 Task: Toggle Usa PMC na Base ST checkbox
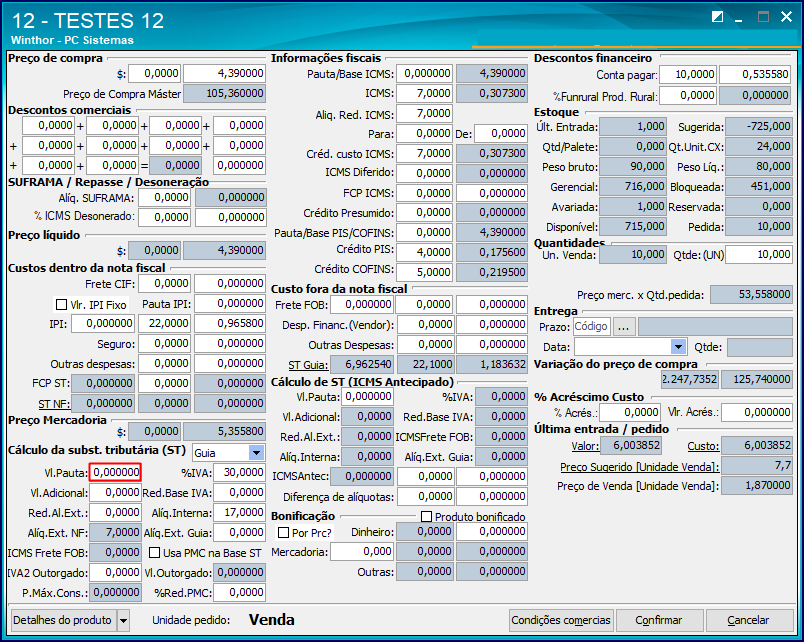(x=154, y=553)
